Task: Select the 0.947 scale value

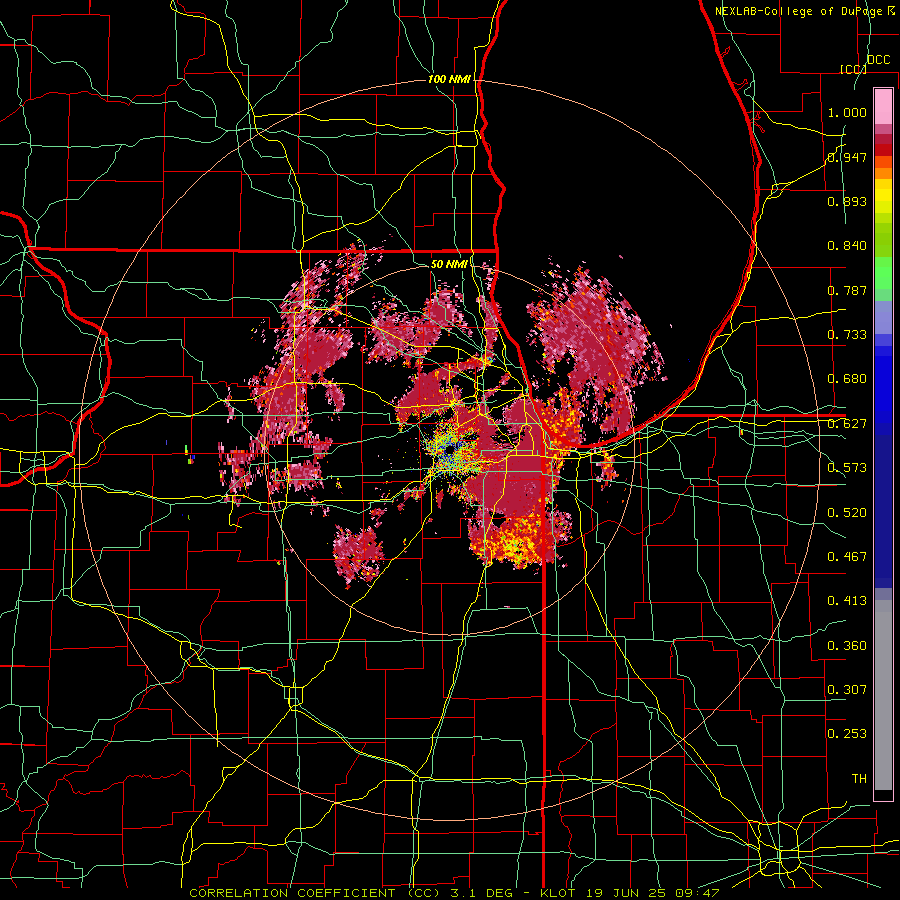Action: [x=847, y=157]
